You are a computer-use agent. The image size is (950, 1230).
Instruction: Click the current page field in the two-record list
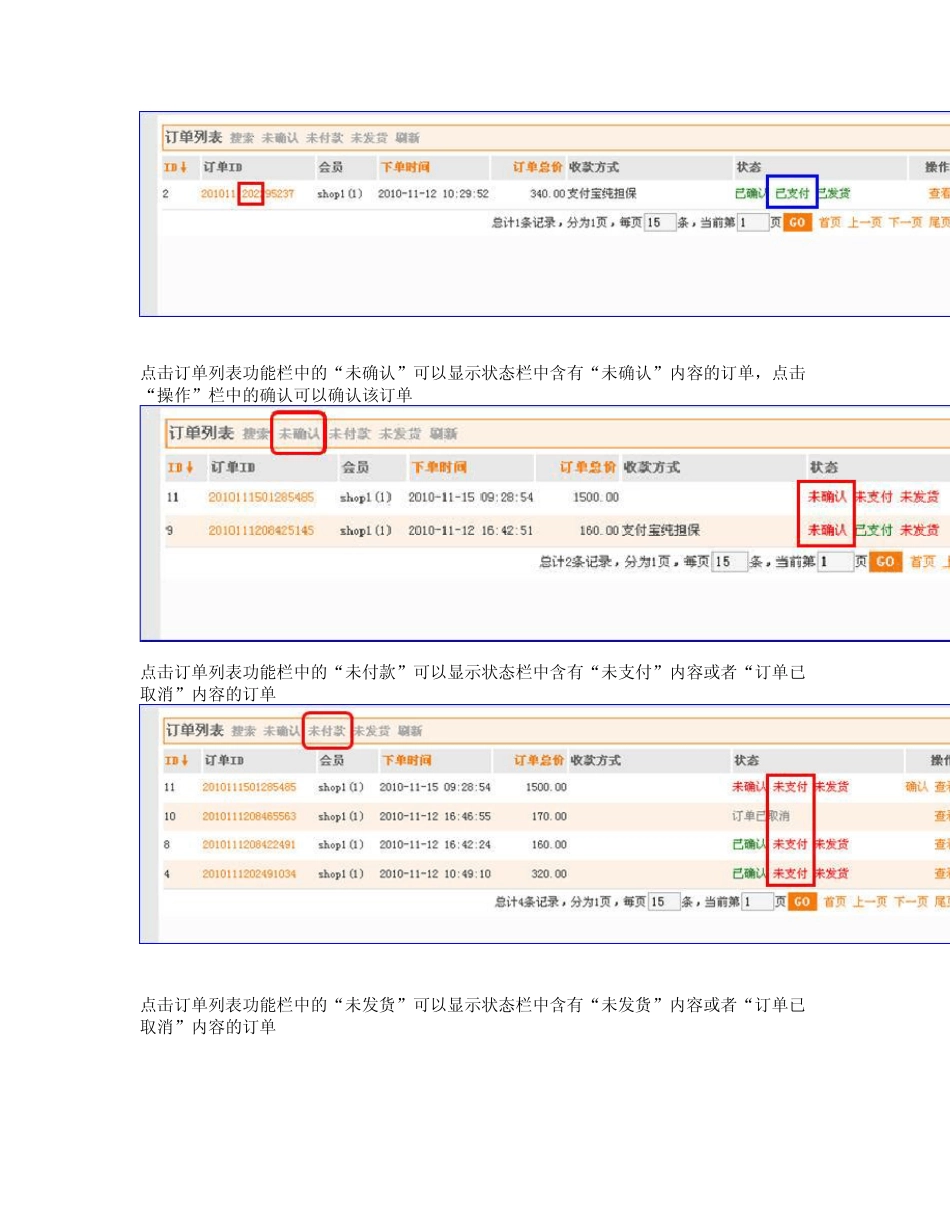(x=835, y=562)
